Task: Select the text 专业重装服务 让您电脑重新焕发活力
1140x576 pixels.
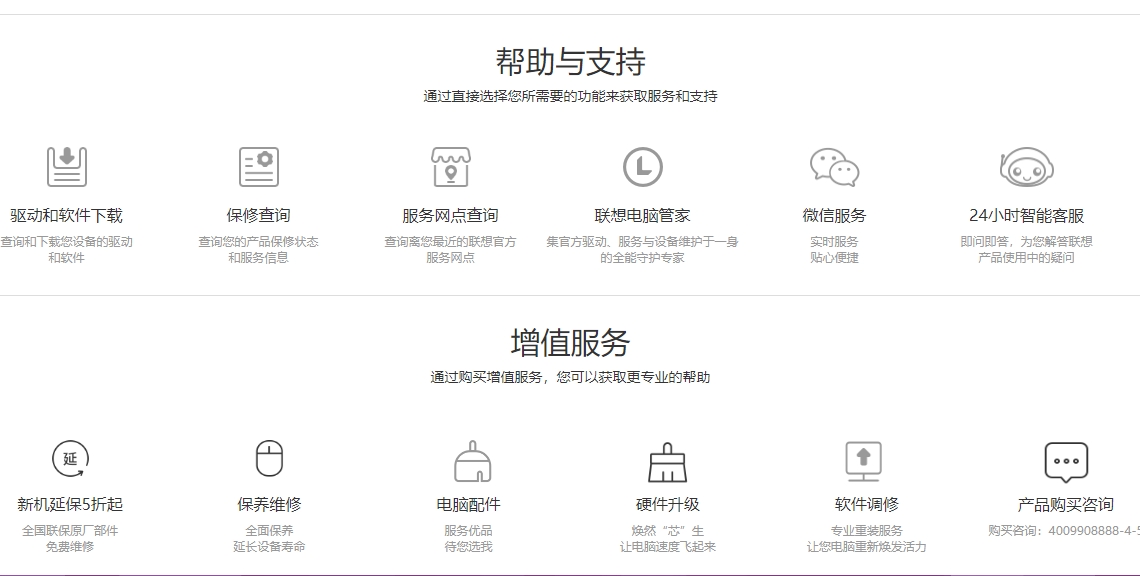Action: pyautogui.click(x=867, y=538)
